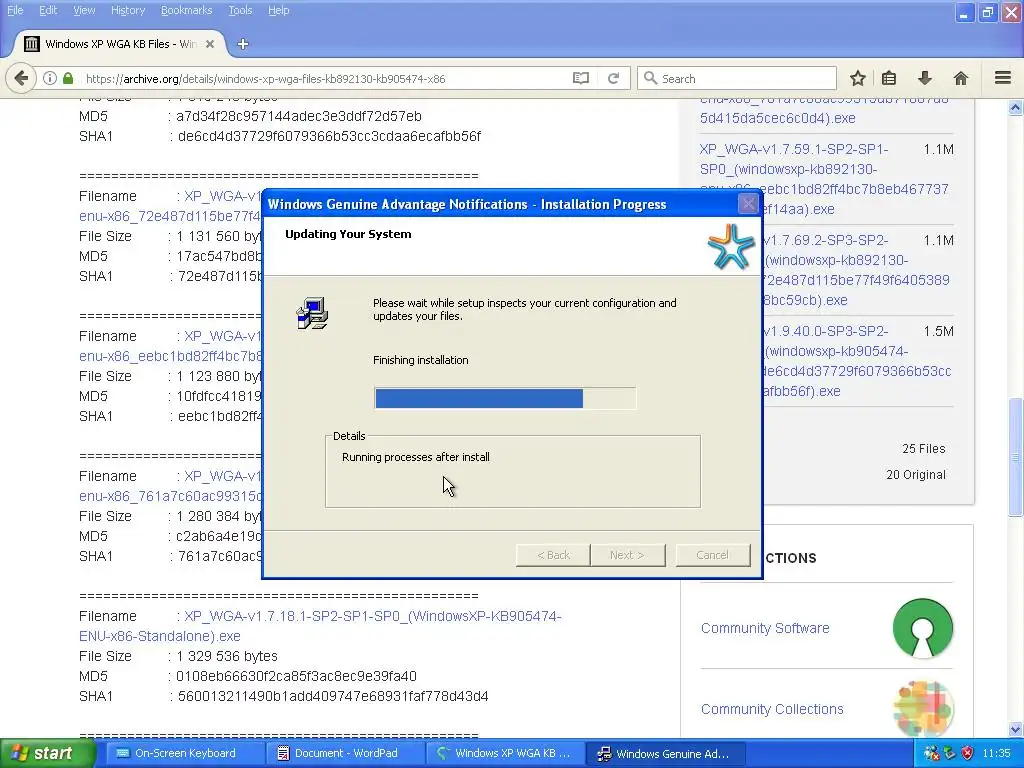The image size is (1024, 768).
Task: Click the Windows Genuine Advantage star logo
Action: 731,246
